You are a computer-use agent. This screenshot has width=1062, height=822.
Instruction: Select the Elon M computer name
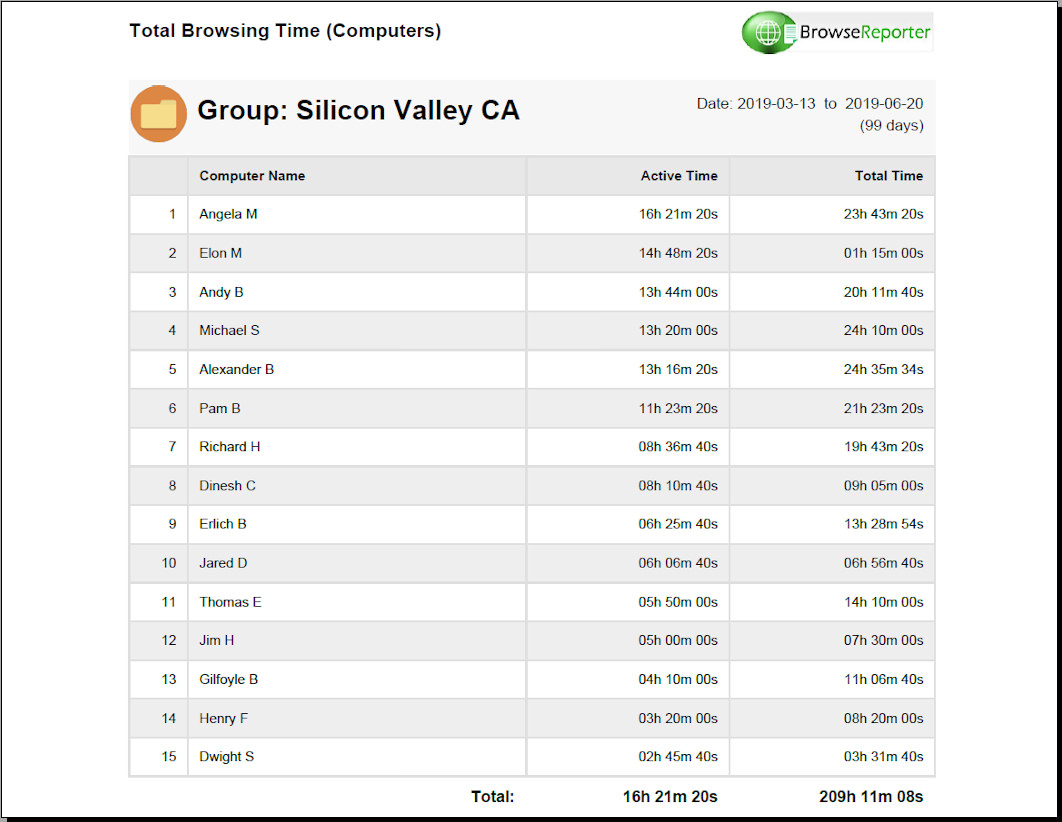coord(220,253)
